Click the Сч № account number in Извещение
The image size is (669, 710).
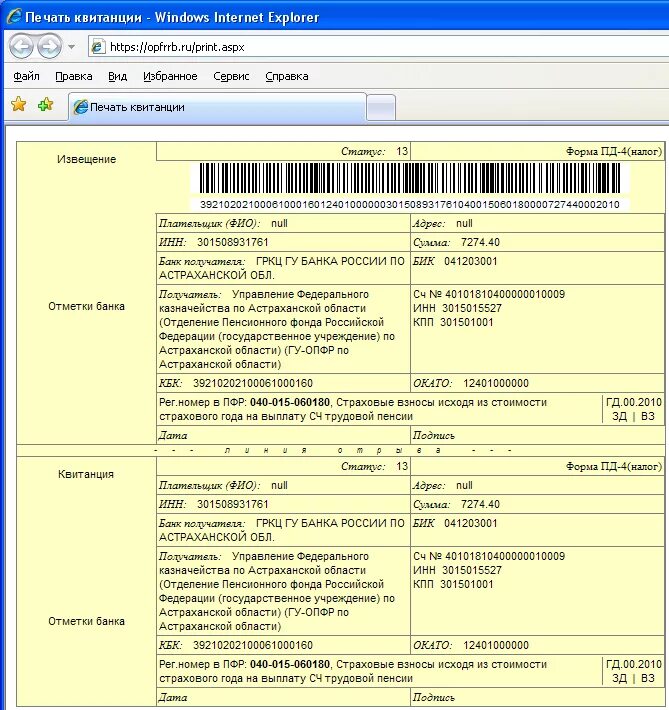click(x=489, y=294)
